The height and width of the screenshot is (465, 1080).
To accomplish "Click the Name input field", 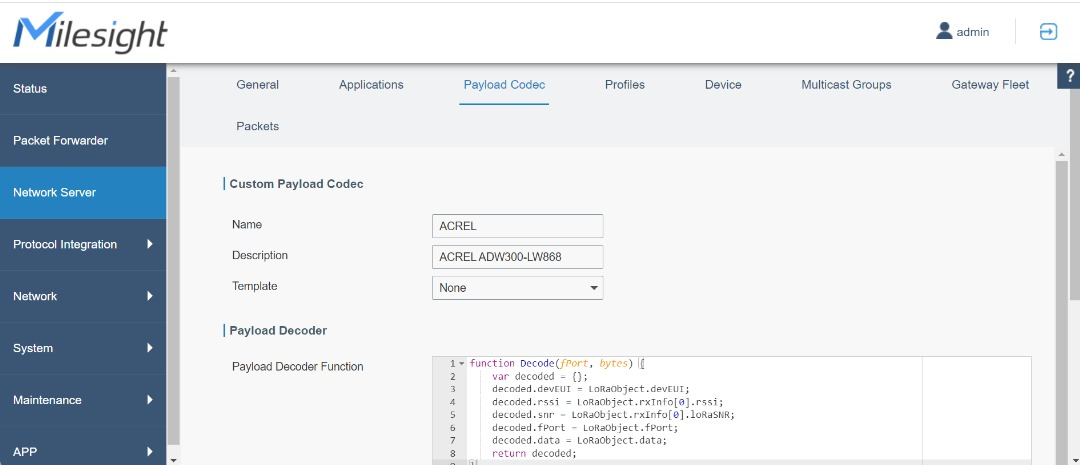I will pos(518,226).
